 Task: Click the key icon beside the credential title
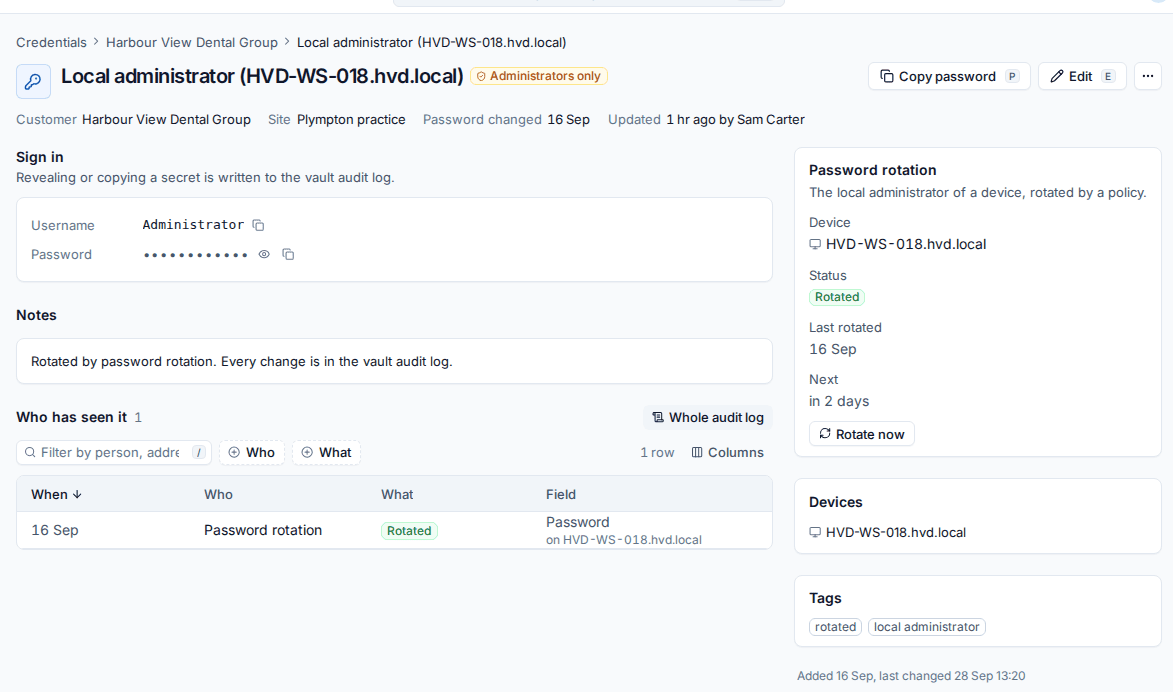tap(33, 82)
